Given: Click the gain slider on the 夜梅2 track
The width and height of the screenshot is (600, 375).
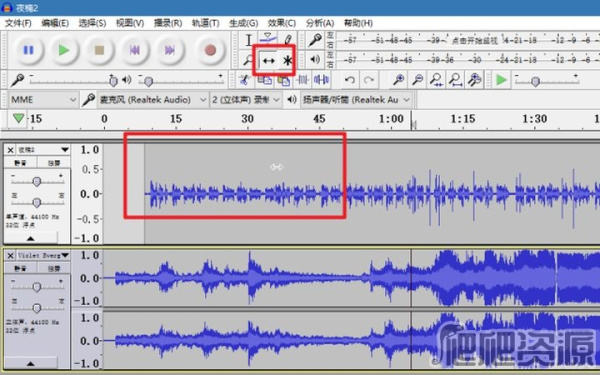Looking at the screenshot, I should (37, 181).
